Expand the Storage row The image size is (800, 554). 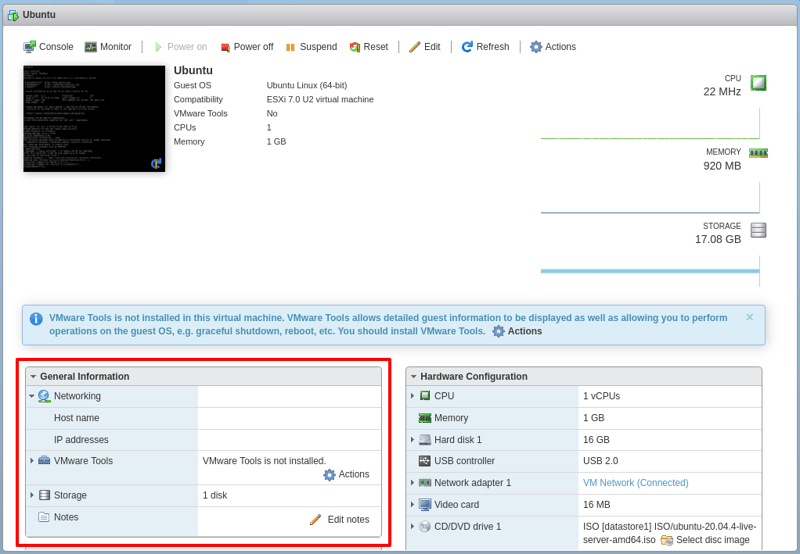tap(32, 495)
